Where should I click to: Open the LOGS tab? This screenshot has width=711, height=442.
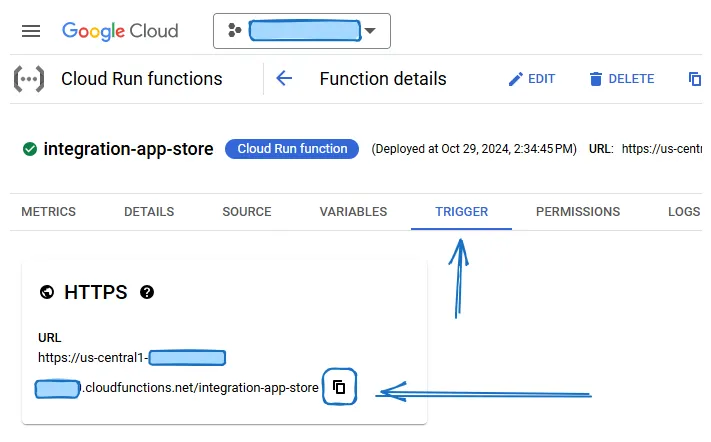684,212
